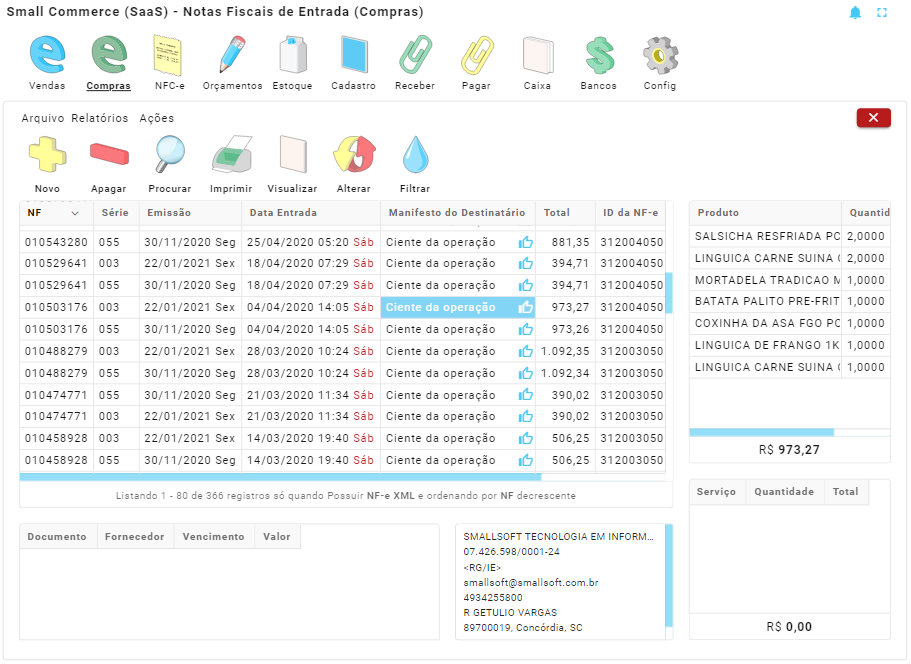Click the Imprimir printer icon
Image resolution: width=911 pixels, height=664 pixels.
(x=231, y=157)
